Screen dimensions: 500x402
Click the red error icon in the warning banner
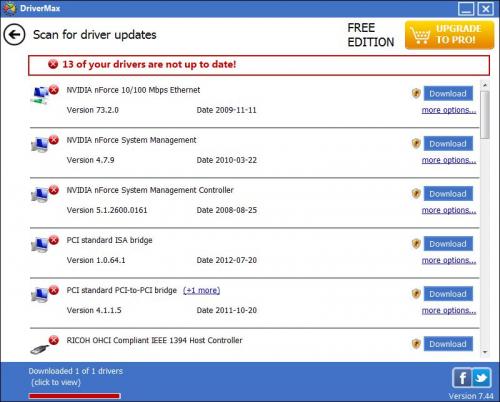point(53,64)
